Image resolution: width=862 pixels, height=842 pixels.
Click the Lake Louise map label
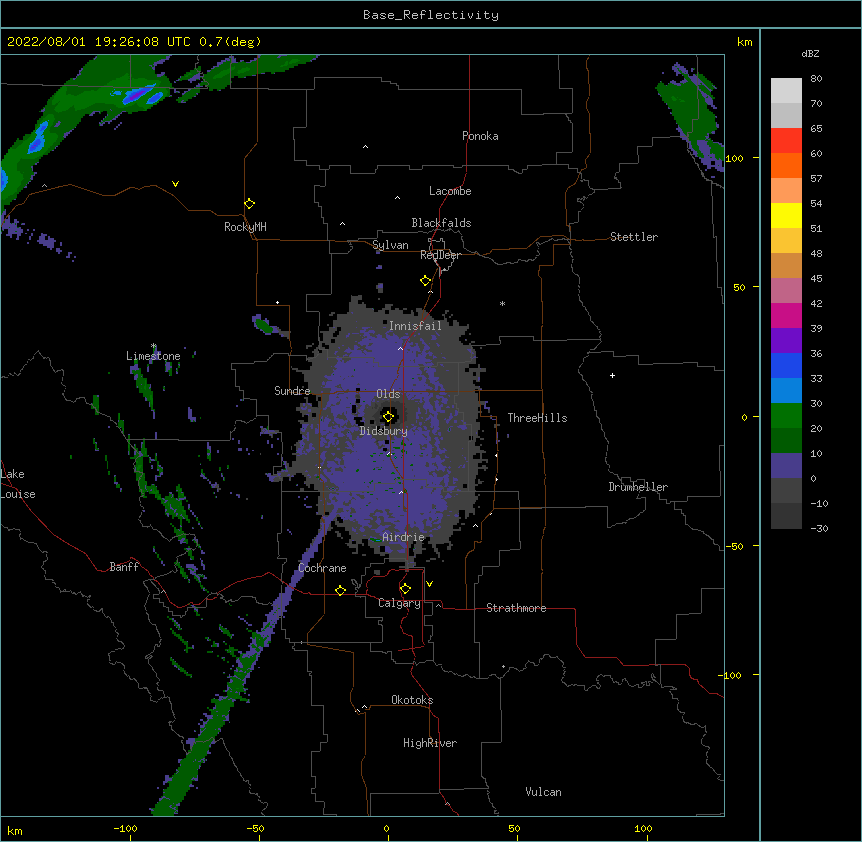pyautogui.click(x=18, y=484)
